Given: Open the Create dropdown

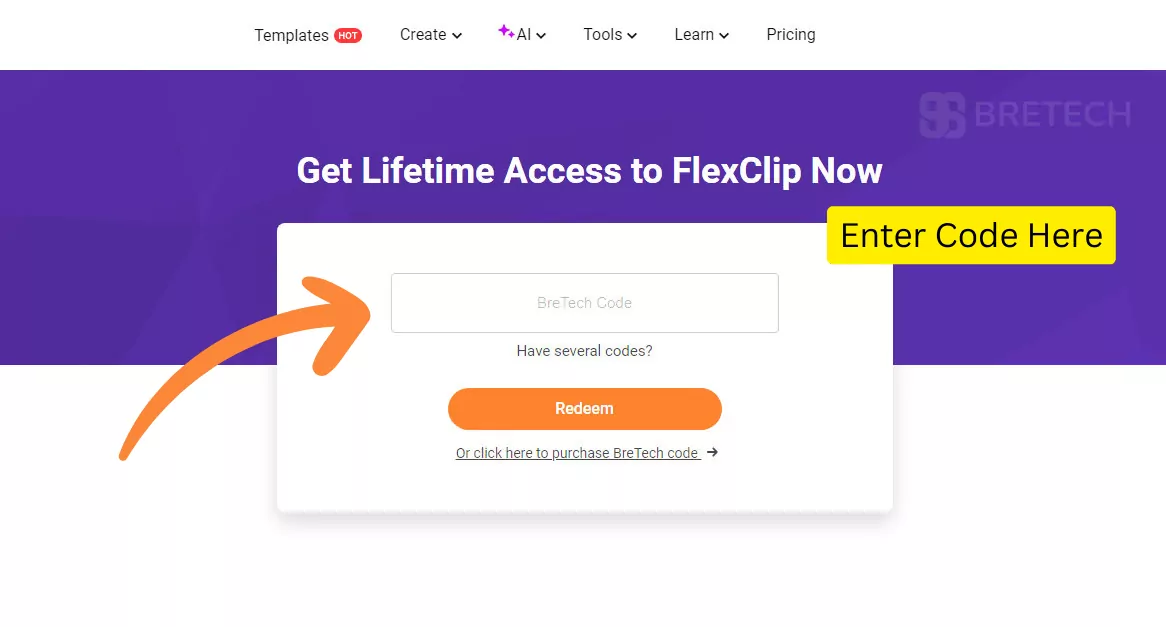Looking at the screenshot, I should point(423,34).
